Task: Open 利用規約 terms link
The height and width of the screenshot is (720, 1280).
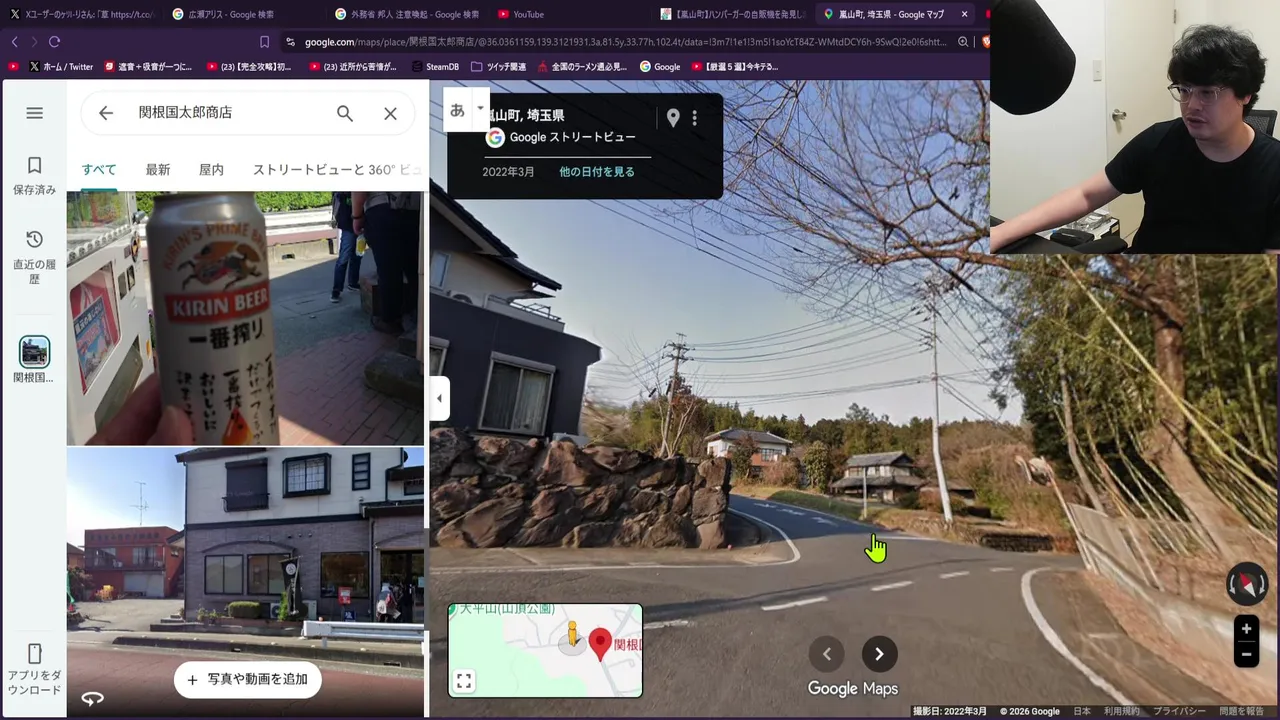Action: tap(1121, 711)
